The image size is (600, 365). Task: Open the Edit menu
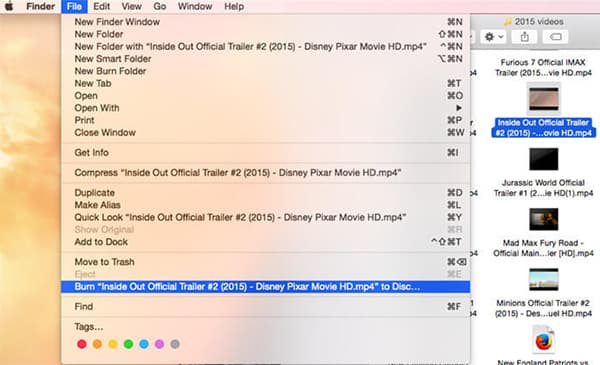click(101, 7)
